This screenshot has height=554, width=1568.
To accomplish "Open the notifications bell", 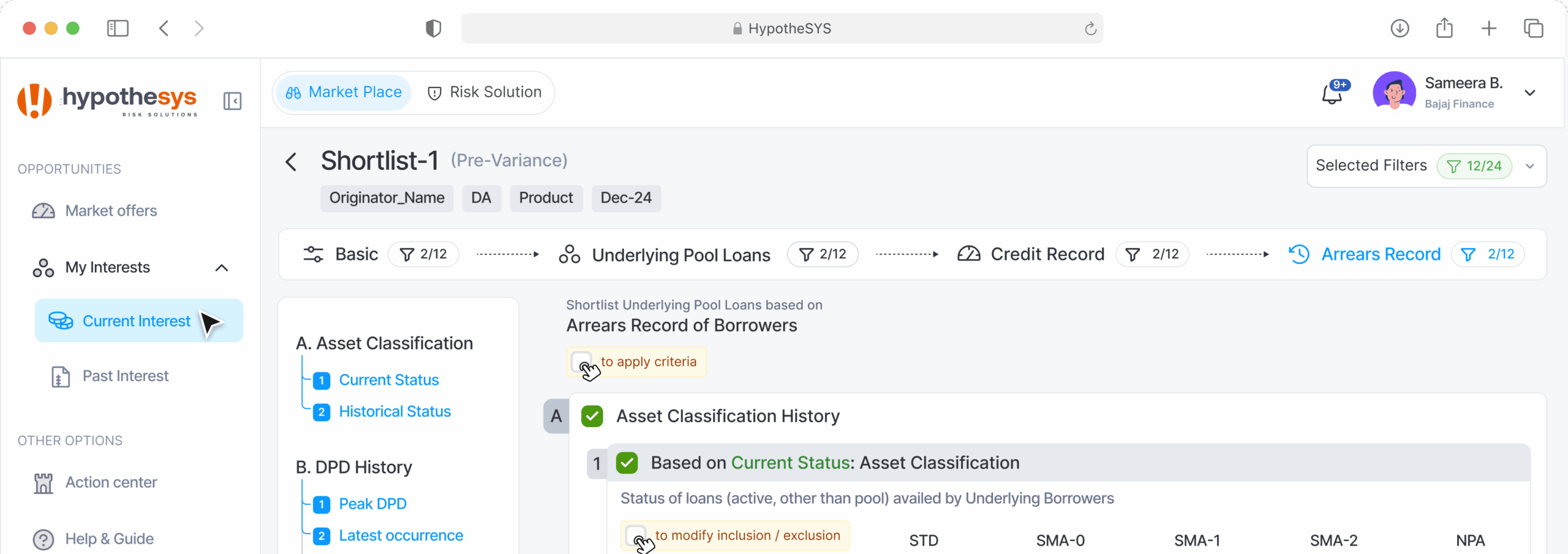I will click(1332, 94).
